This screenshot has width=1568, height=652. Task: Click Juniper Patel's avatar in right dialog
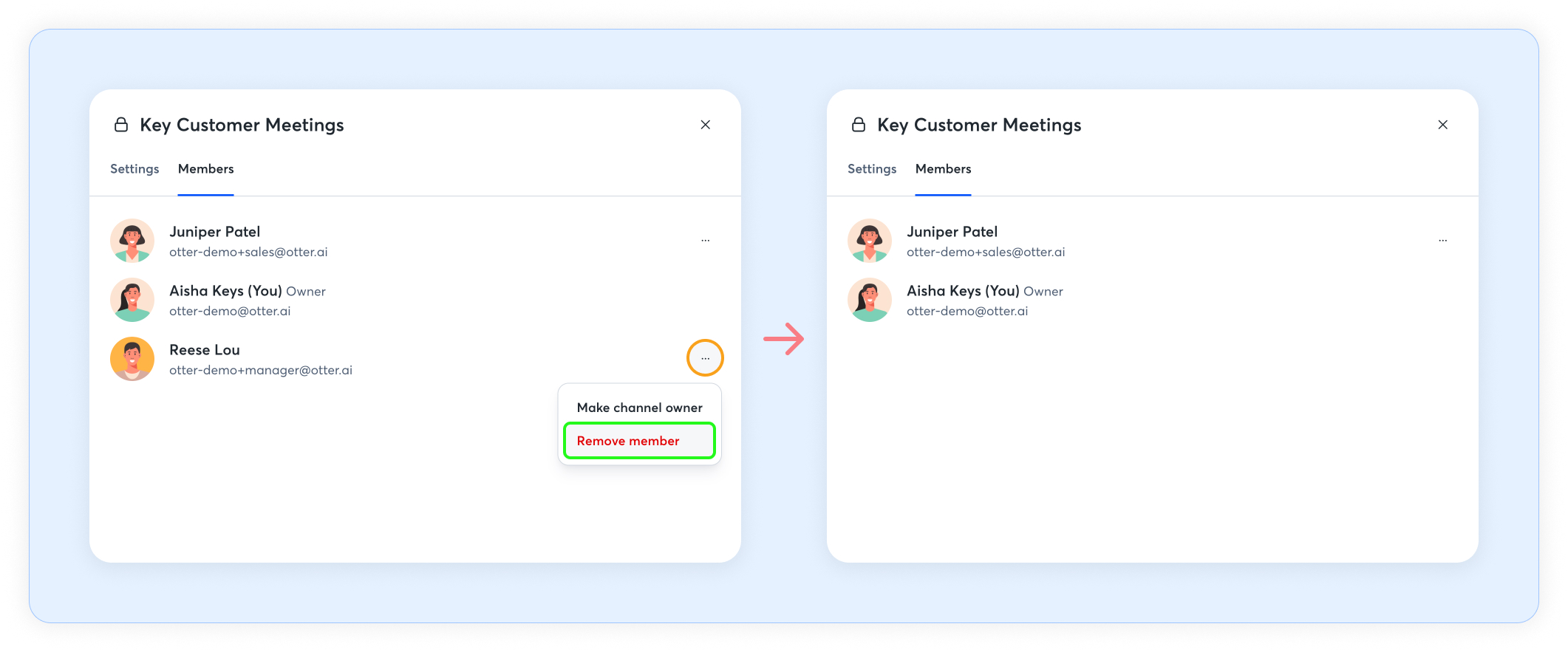pos(870,241)
